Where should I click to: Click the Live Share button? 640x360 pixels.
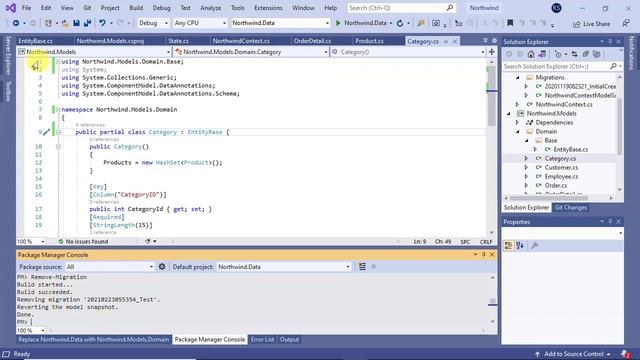591,24
